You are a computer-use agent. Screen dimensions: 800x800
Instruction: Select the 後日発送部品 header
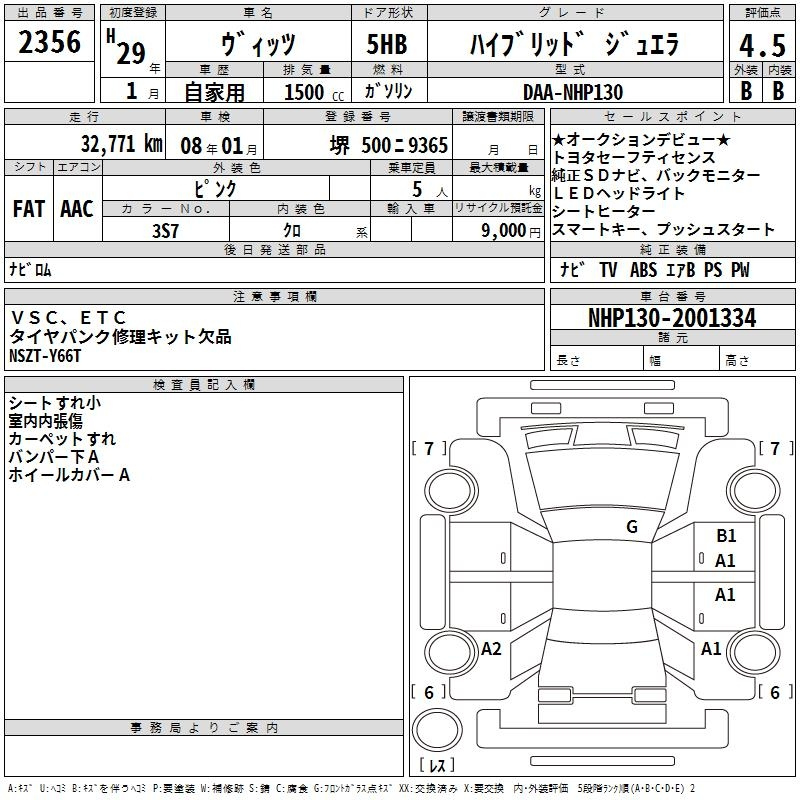pyautogui.click(x=274, y=249)
